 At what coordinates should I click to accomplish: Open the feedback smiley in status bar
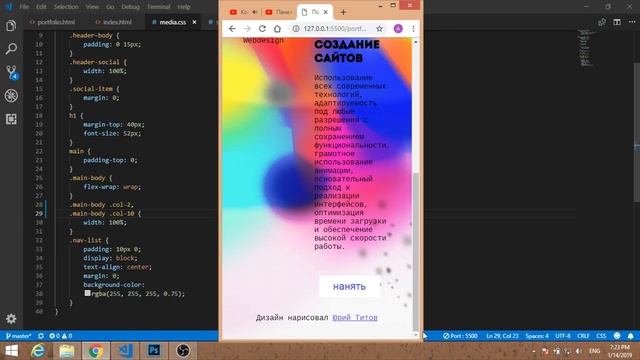tap(617, 336)
